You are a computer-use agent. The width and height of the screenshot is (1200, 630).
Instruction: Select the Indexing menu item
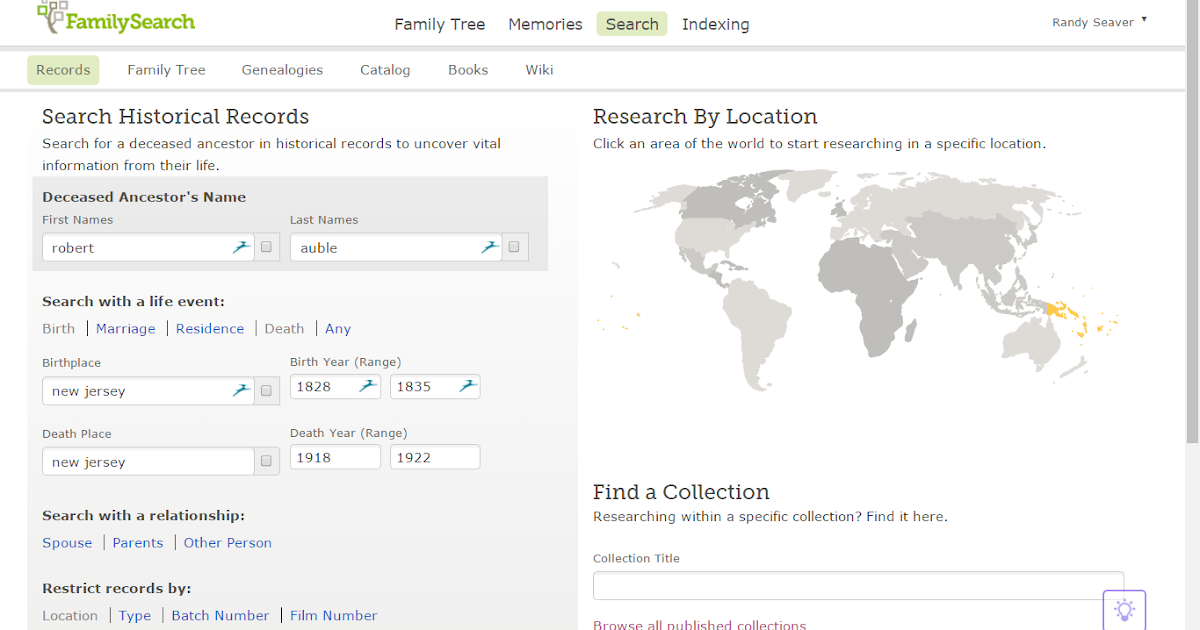coord(715,24)
